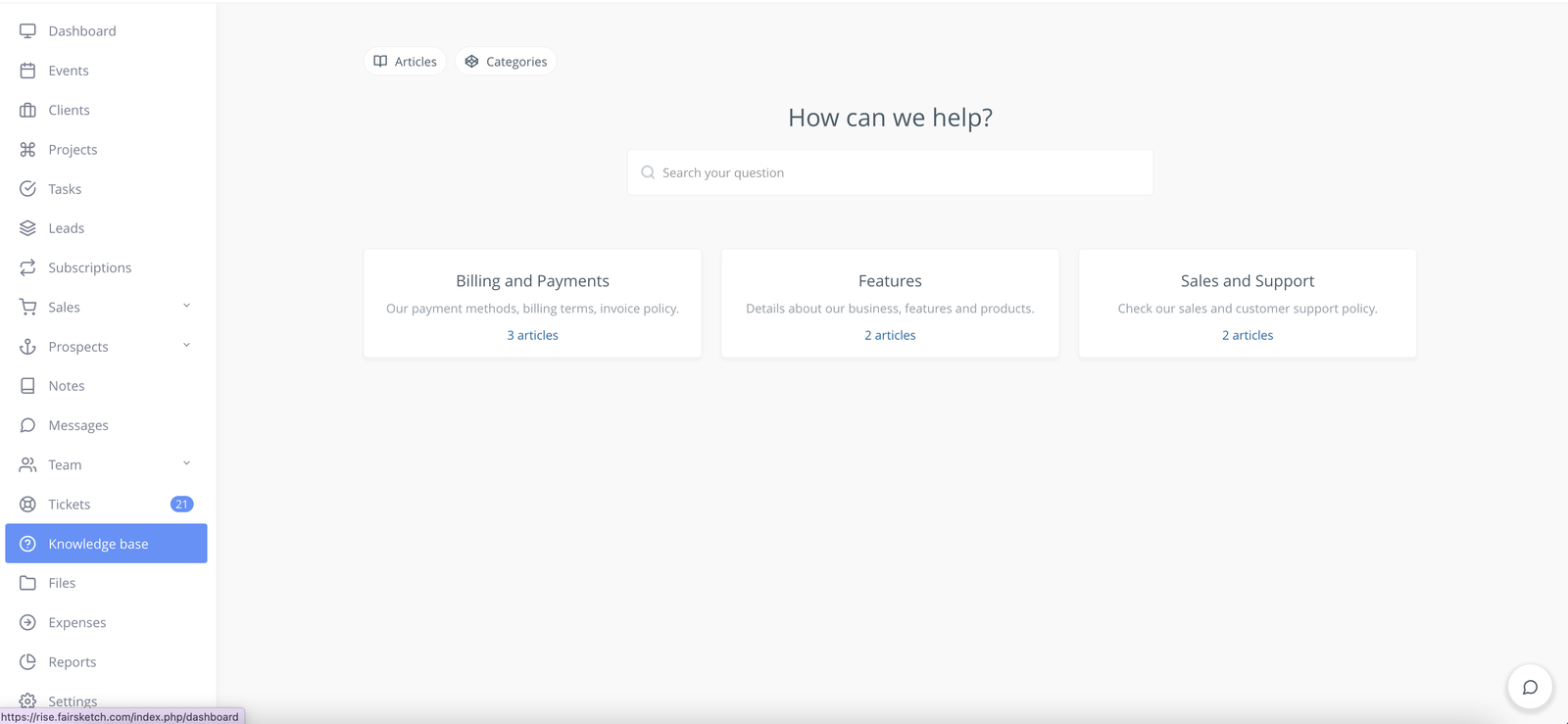Click the Expenses arrow circle icon
1568x724 pixels.
[27, 622]
